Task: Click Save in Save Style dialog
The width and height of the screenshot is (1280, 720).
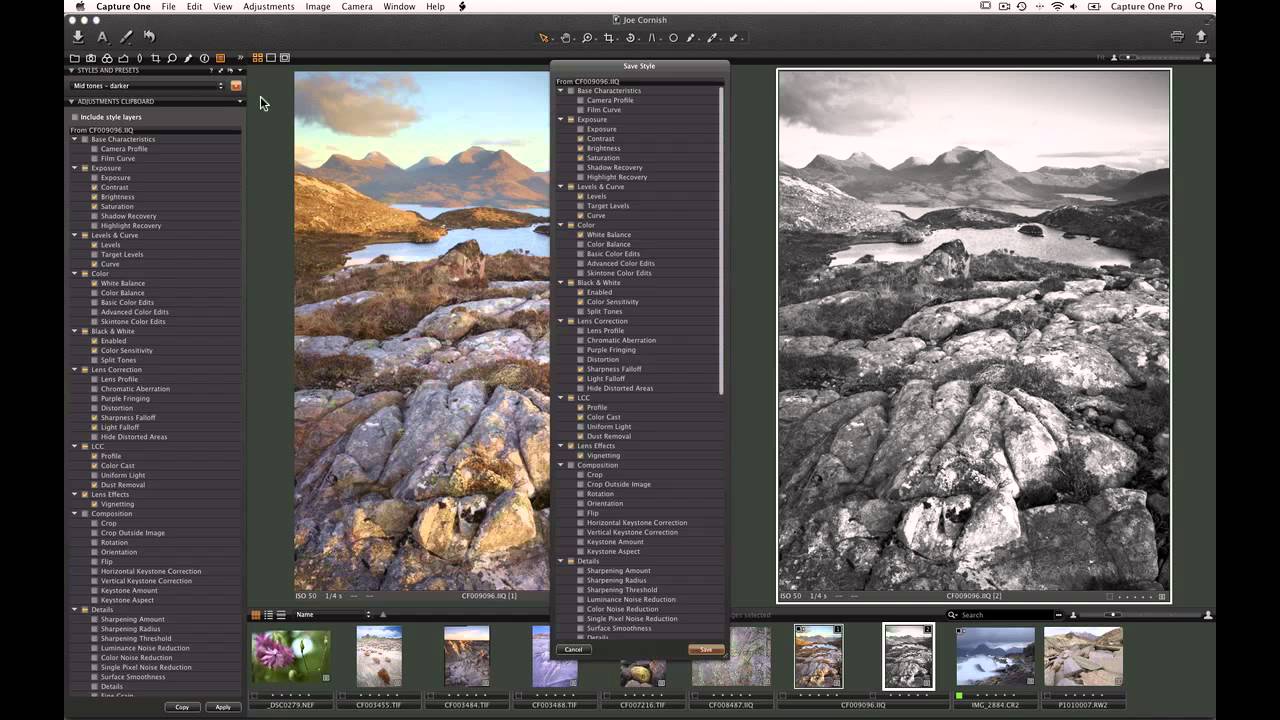Action: click(706, 649)
